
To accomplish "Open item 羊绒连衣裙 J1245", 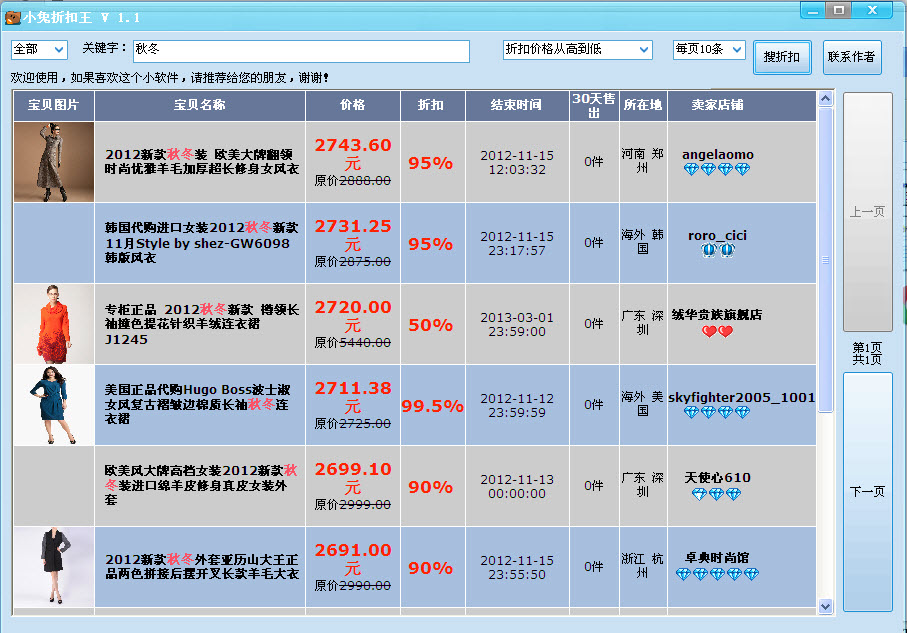I will pos(201,324).
